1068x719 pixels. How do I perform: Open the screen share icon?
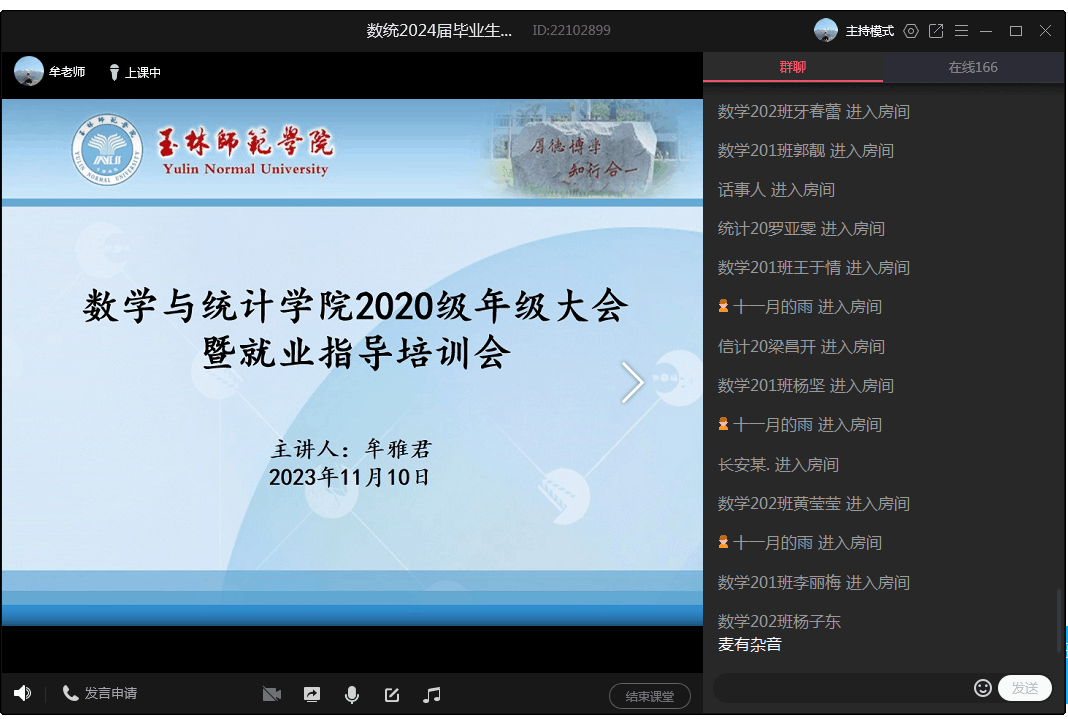(312, 694)
